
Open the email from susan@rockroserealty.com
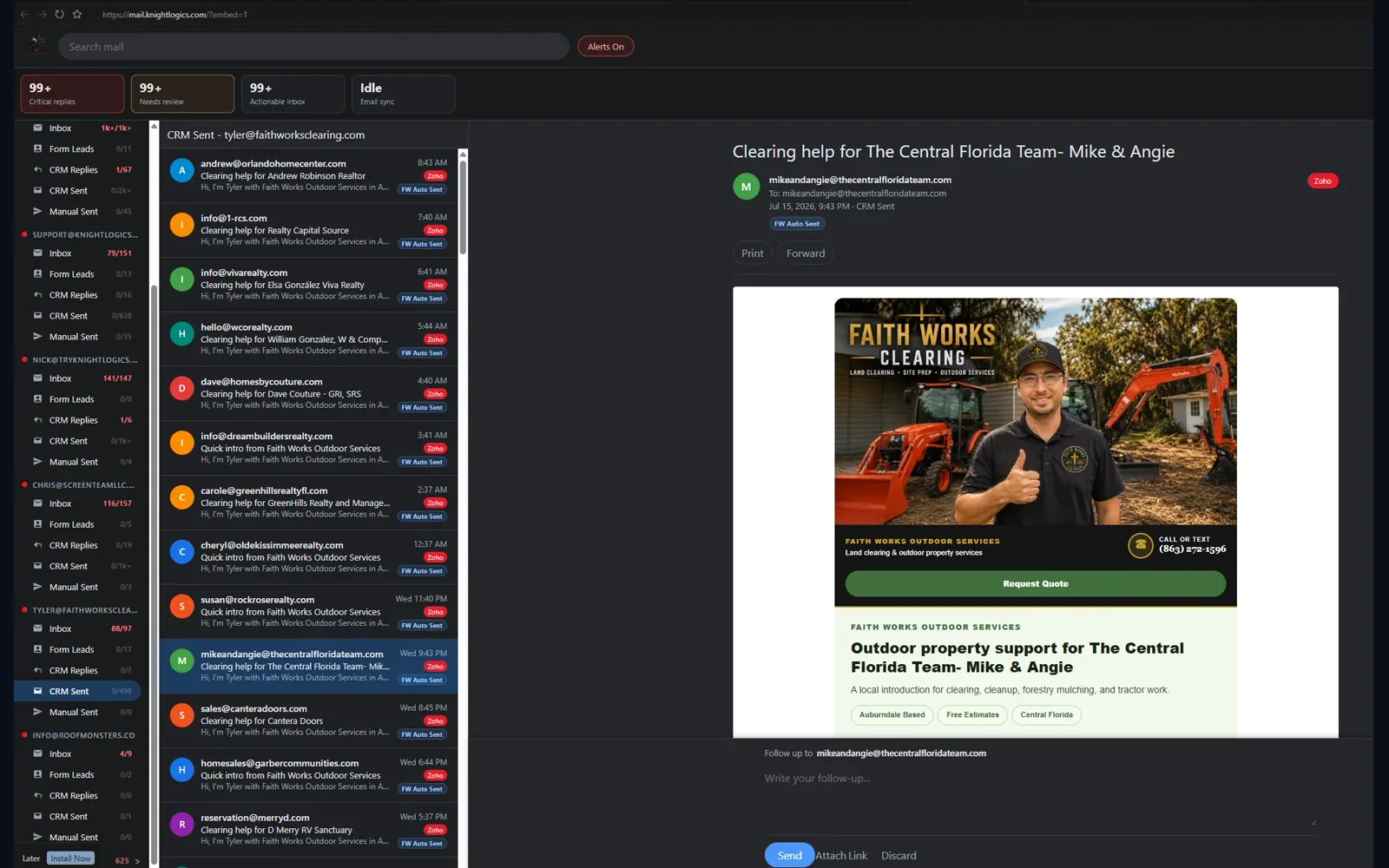[x=308, y=612]
